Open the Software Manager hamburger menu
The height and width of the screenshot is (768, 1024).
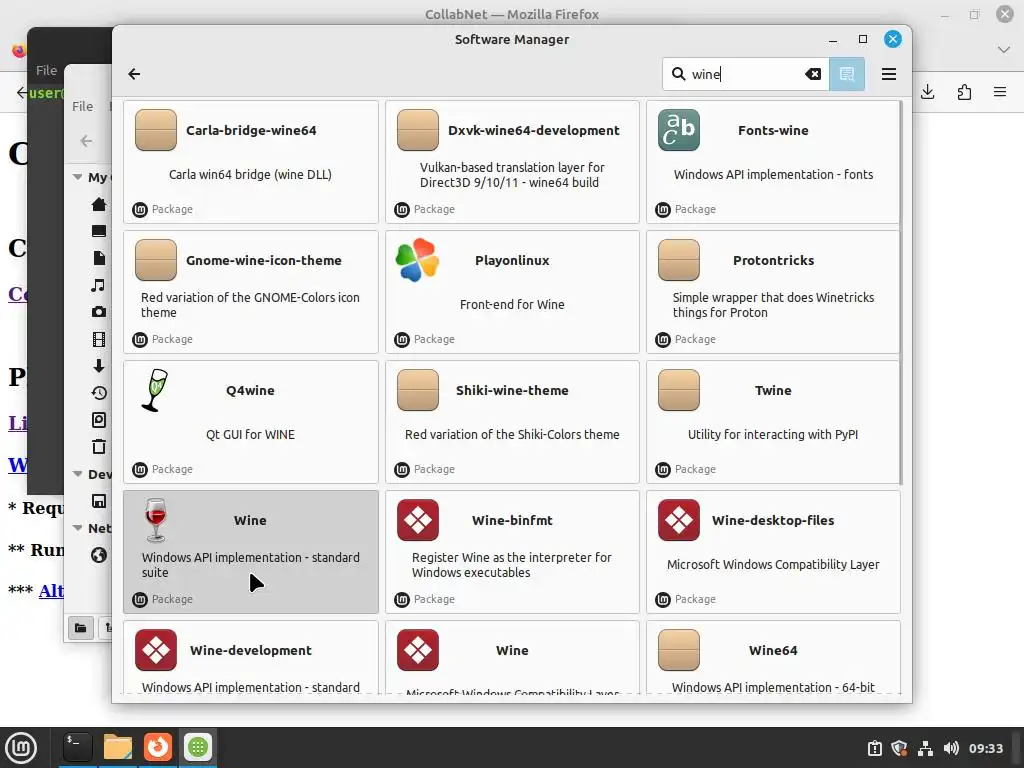point(889,74)
